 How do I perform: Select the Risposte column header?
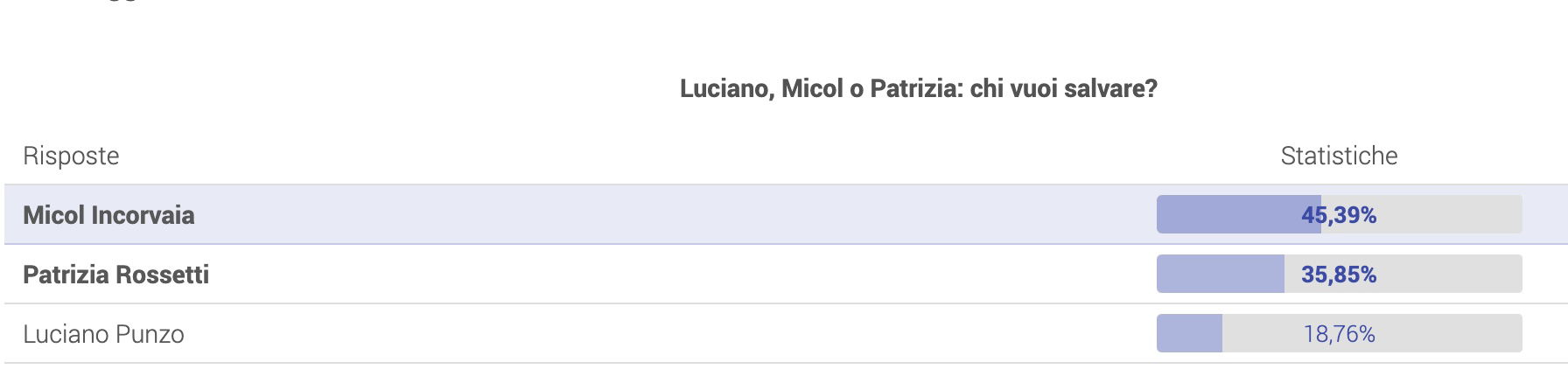[71, 156]
